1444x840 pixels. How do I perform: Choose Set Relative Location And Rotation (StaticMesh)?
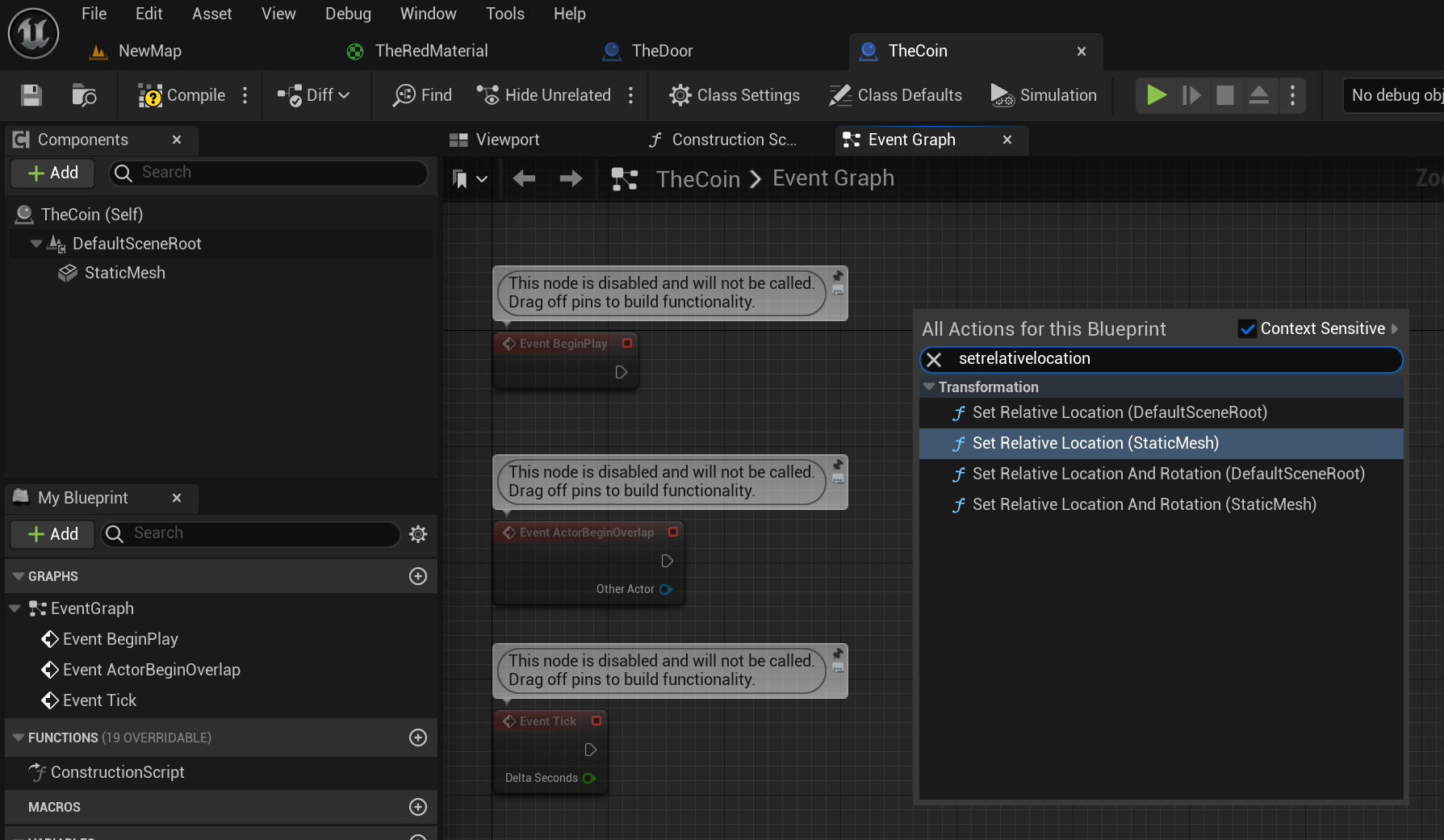point(1161,504)
